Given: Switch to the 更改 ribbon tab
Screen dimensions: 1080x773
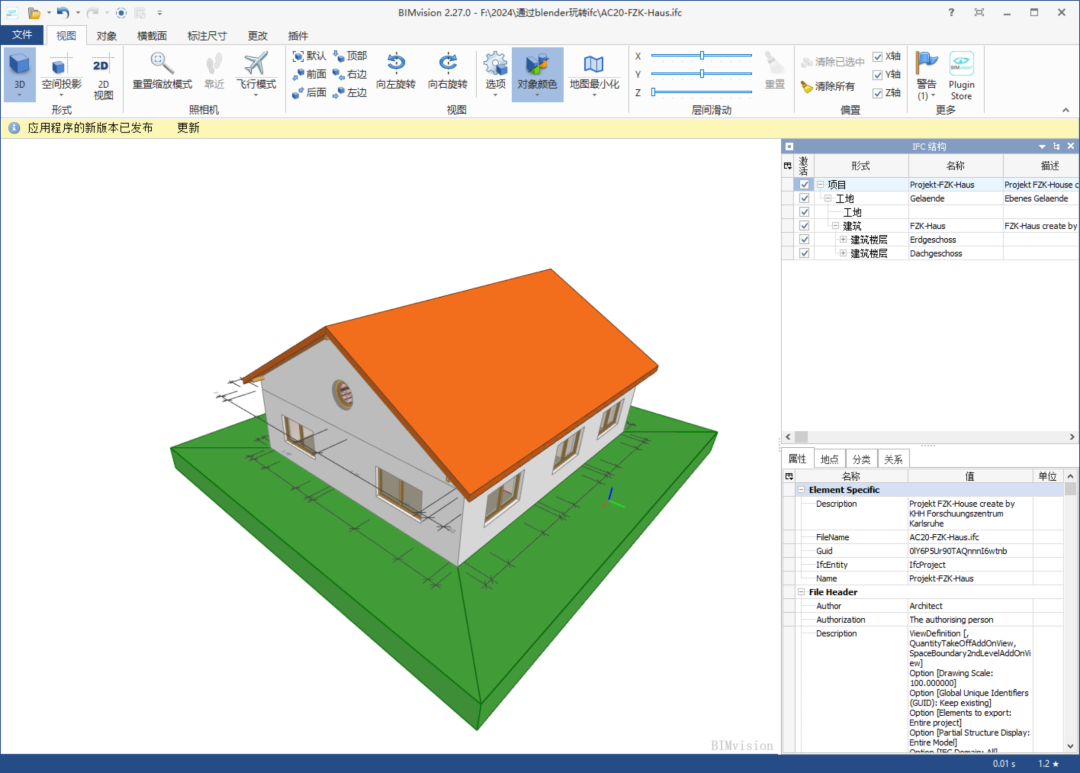Looking at the screenshot, I should 257,36.
